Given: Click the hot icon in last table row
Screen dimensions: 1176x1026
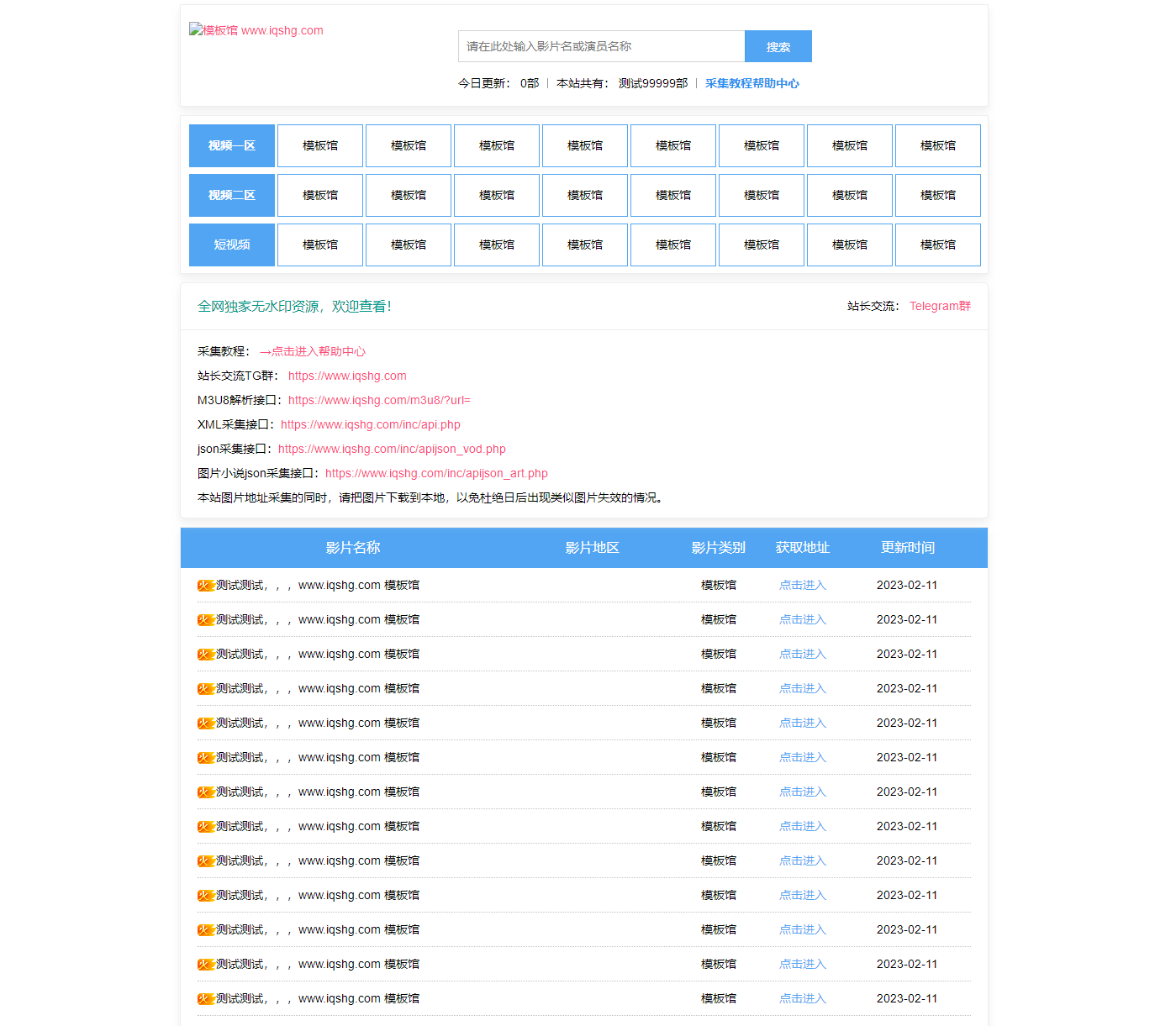Looking at the screenshot, I should [x=206, y=999].
